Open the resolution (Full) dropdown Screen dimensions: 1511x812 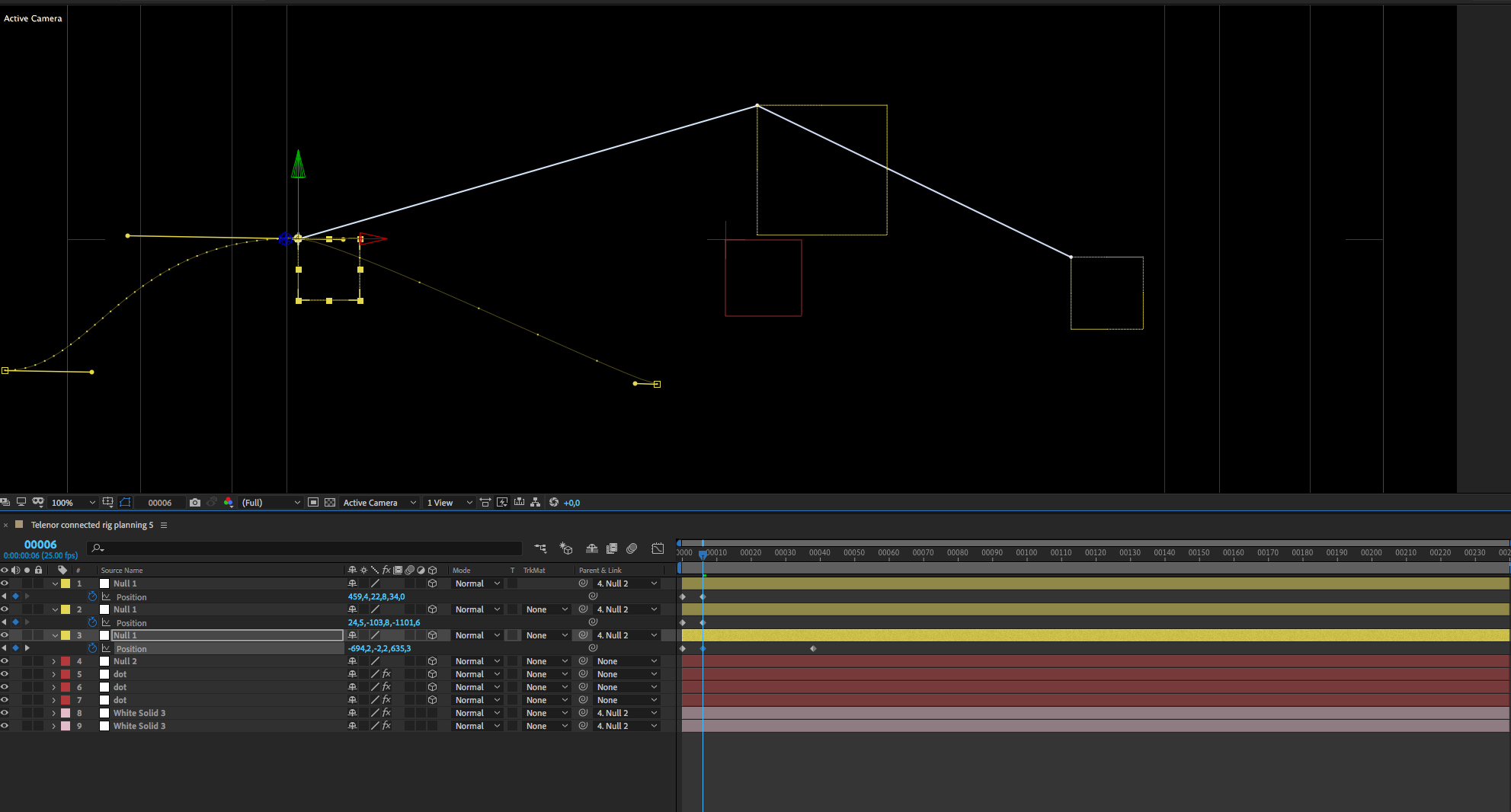point(271,503)
